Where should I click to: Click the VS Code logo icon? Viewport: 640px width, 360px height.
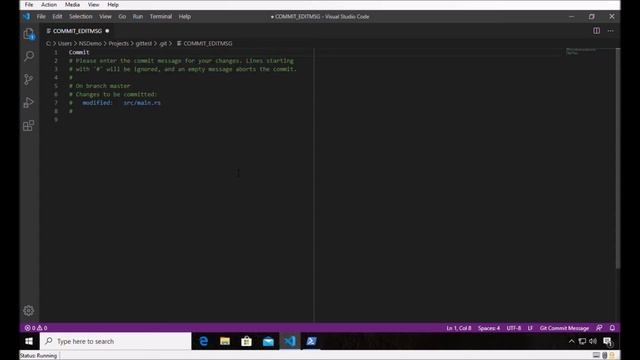(x=27, y=17)
